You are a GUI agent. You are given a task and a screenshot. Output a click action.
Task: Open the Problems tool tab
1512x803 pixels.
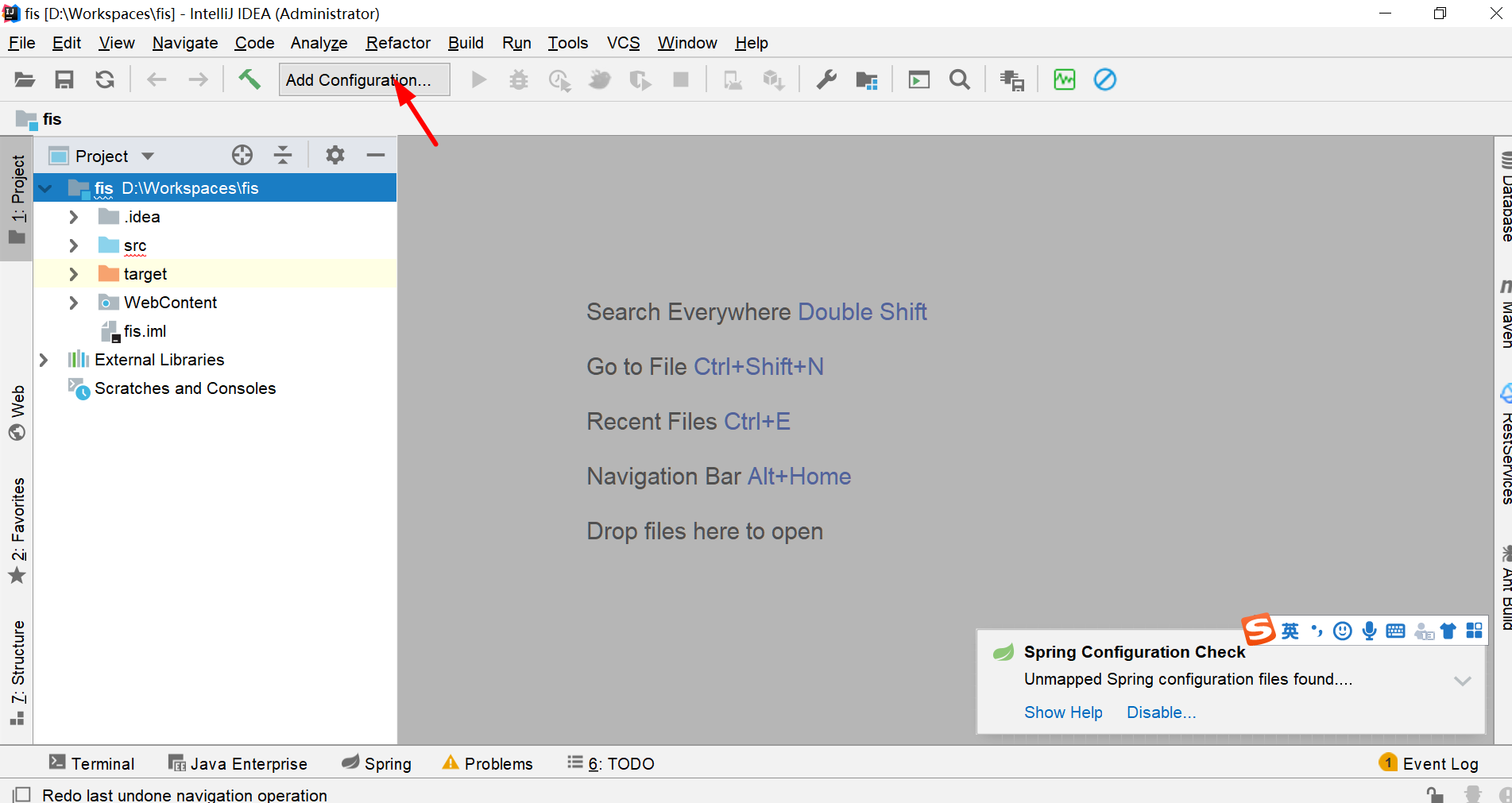(488, 763)
